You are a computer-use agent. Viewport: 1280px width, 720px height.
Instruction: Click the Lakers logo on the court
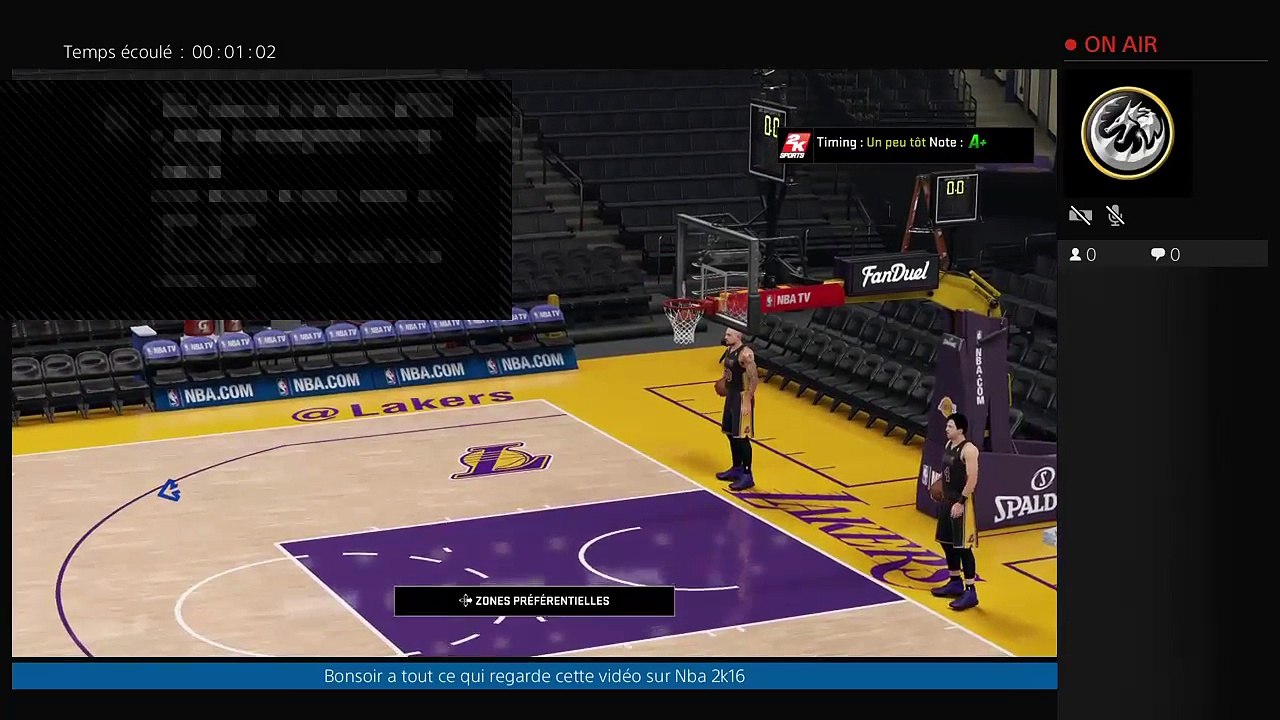coord(501,460)
